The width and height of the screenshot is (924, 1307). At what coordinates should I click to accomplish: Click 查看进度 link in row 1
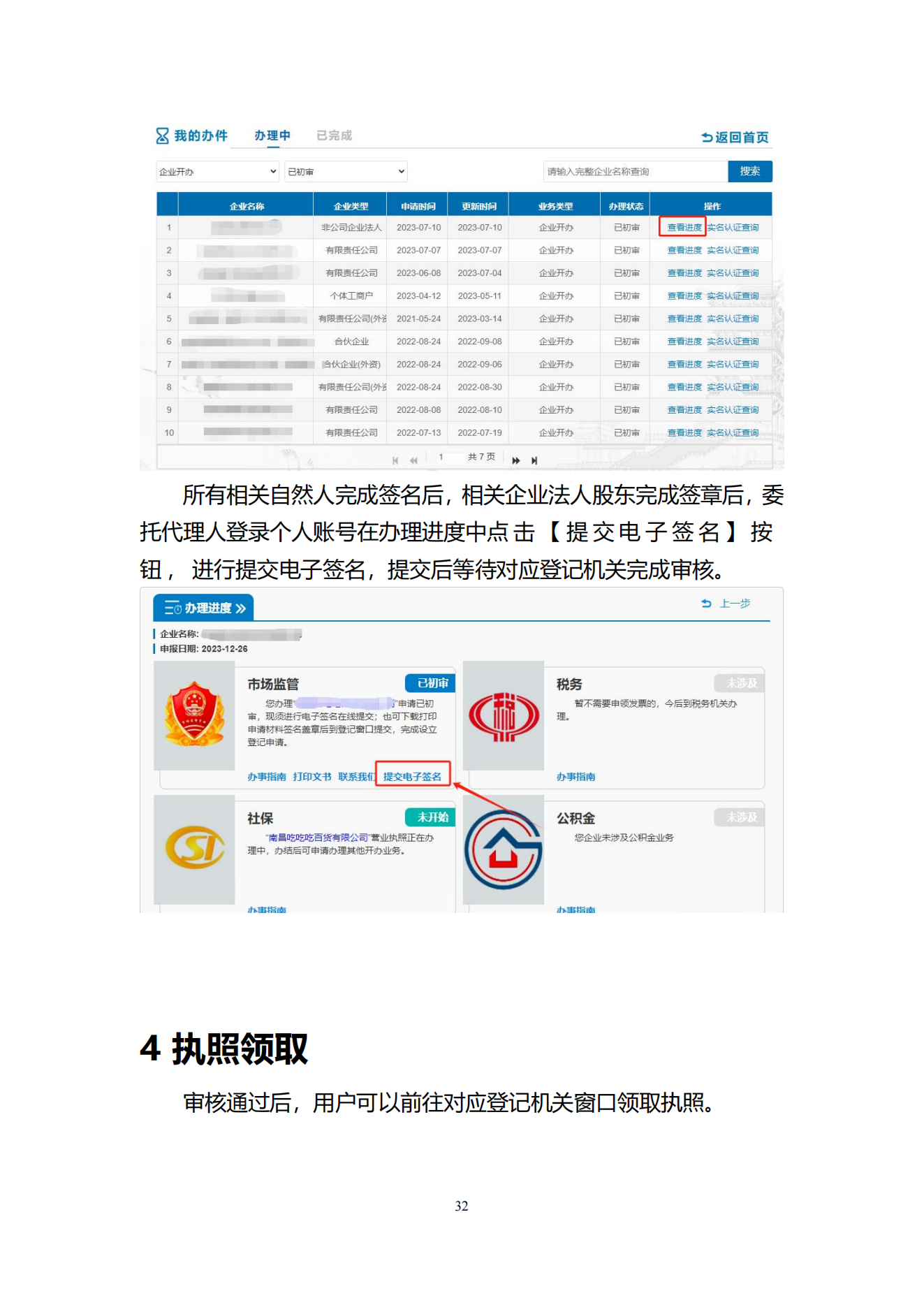(684, 228)
